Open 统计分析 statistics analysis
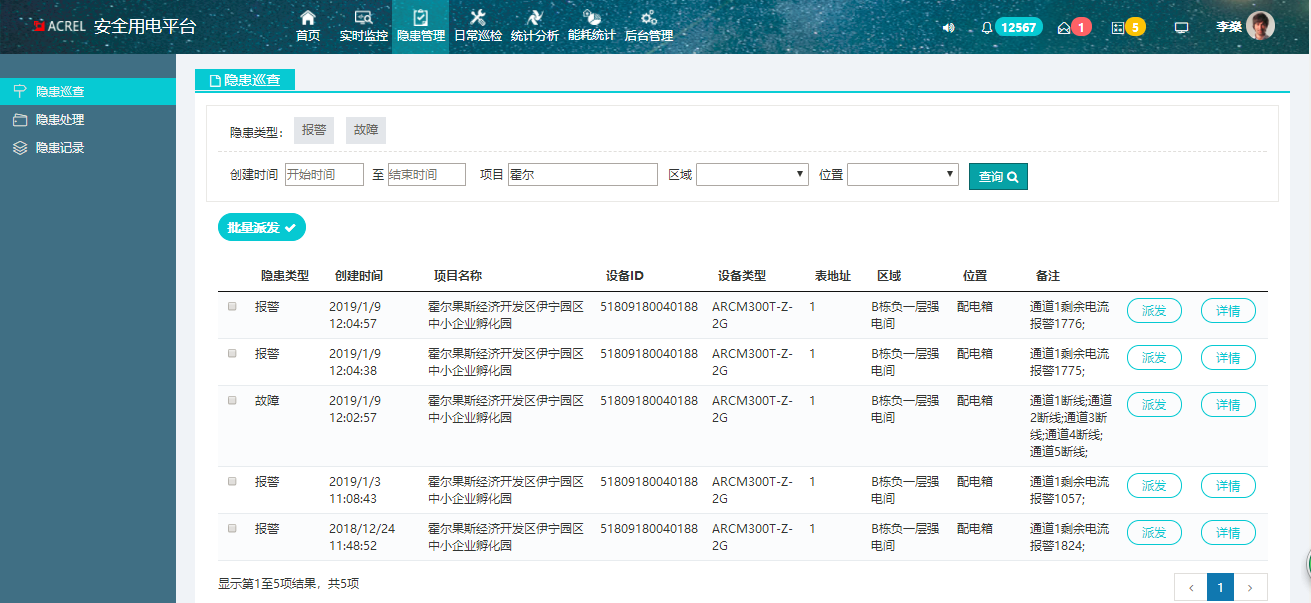 click(535, 26)
